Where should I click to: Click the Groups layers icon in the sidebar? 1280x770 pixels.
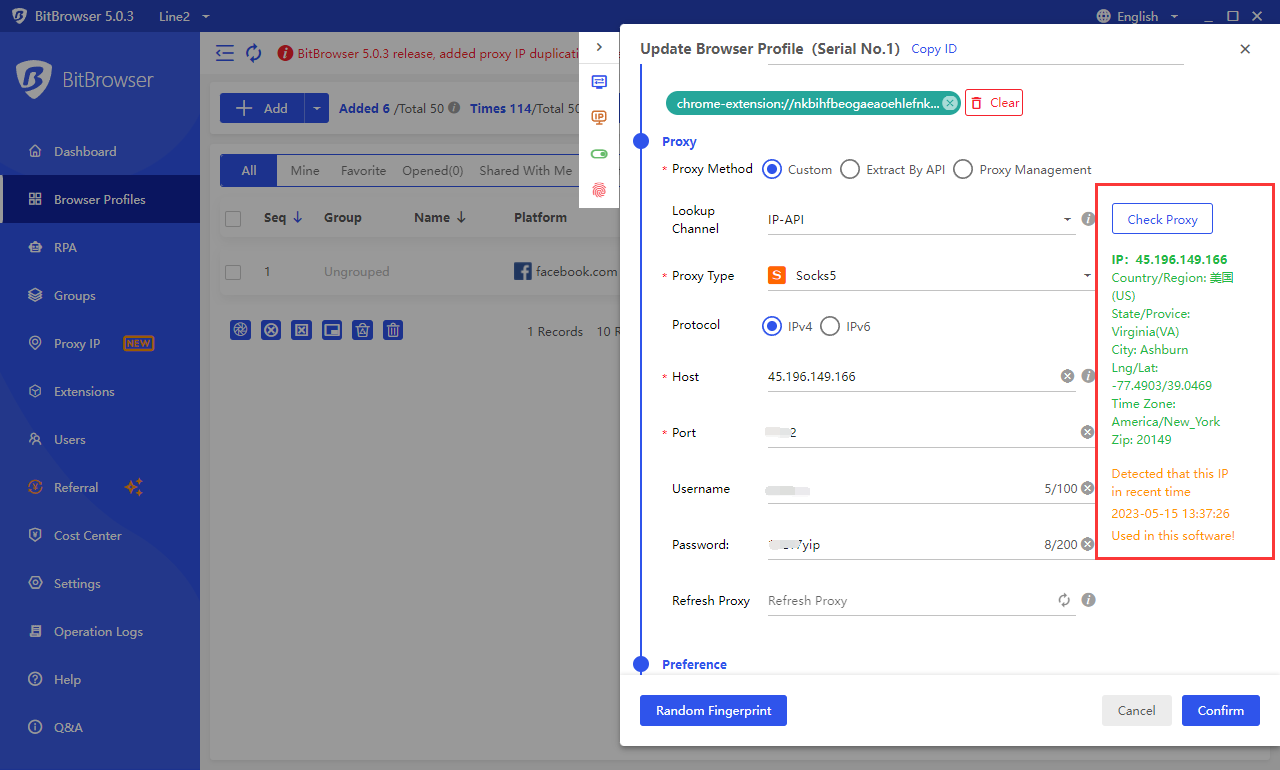point(35,295)
